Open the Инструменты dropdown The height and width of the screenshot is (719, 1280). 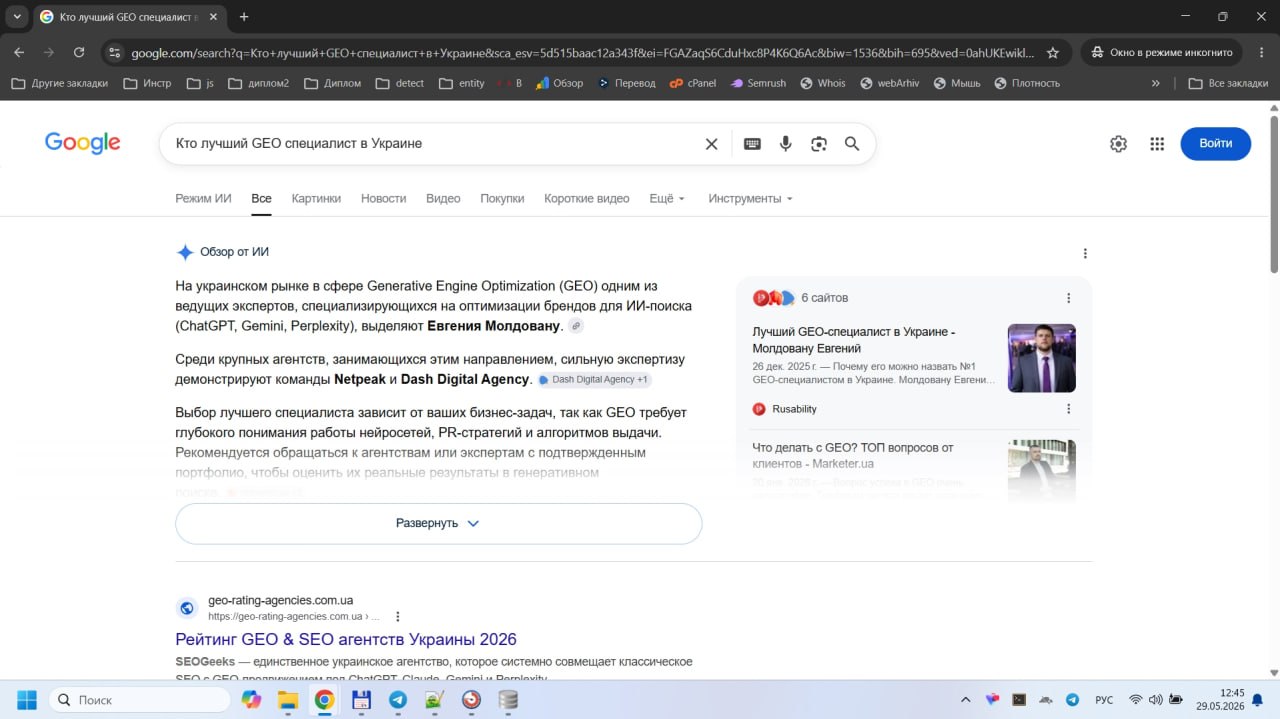[x=750, y=198]
